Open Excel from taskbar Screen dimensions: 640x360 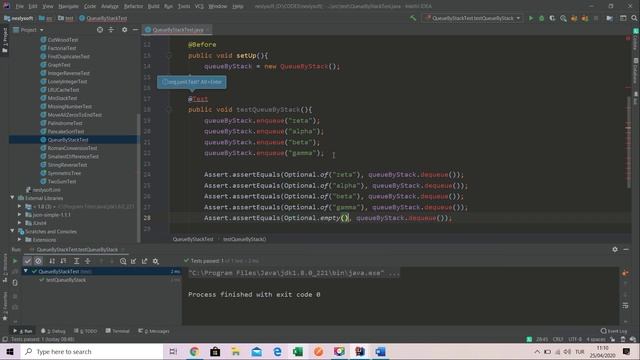click(x=298, y=351)
